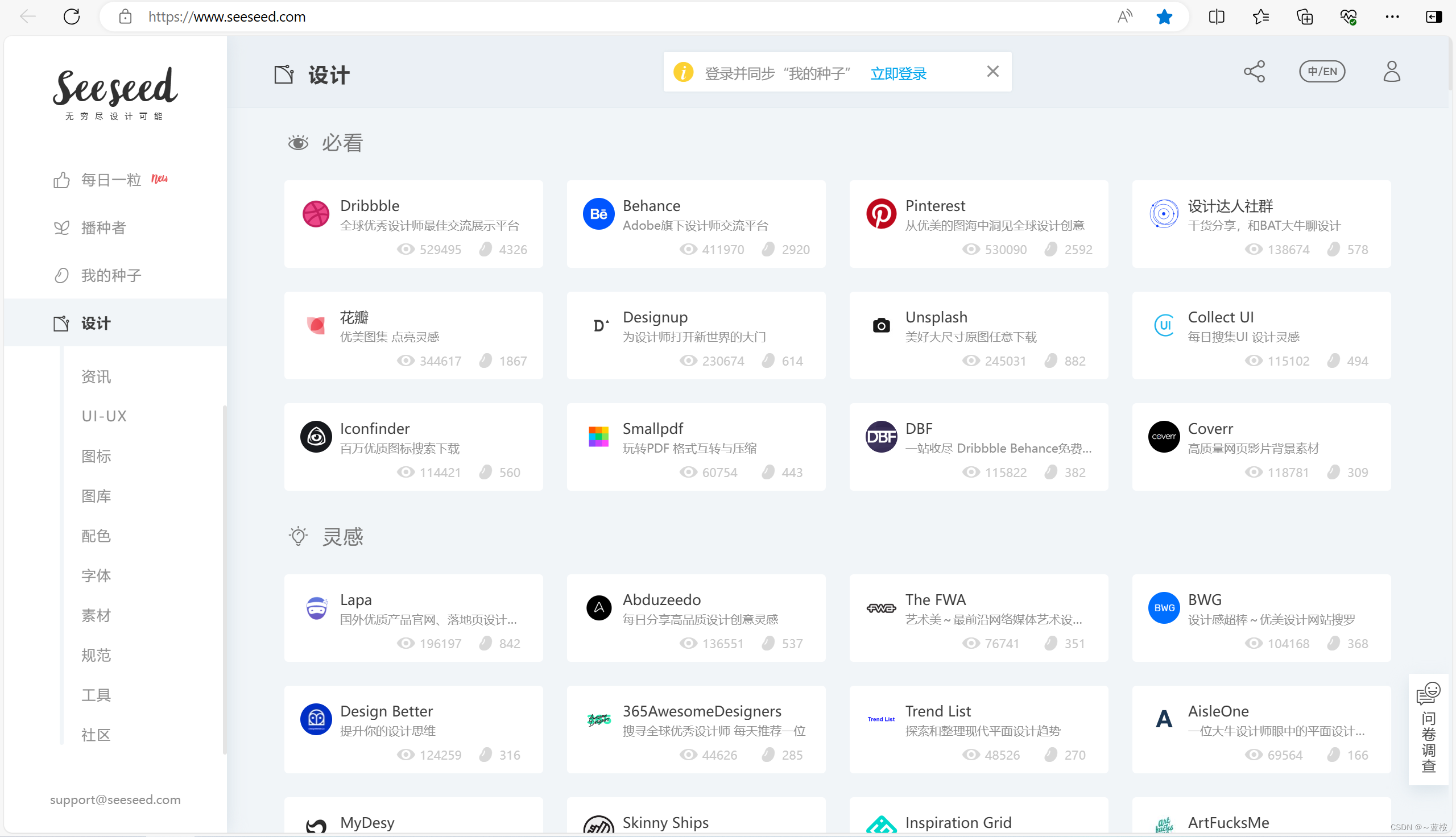Click support@seeseed.com email link

click(115, 799)
